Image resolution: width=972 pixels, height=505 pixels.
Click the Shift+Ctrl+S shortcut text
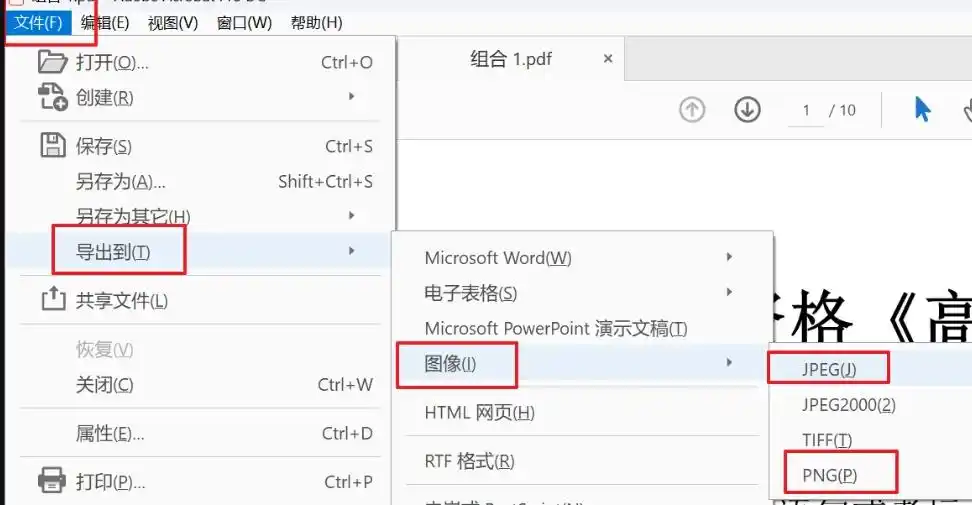tap(325, 182)
